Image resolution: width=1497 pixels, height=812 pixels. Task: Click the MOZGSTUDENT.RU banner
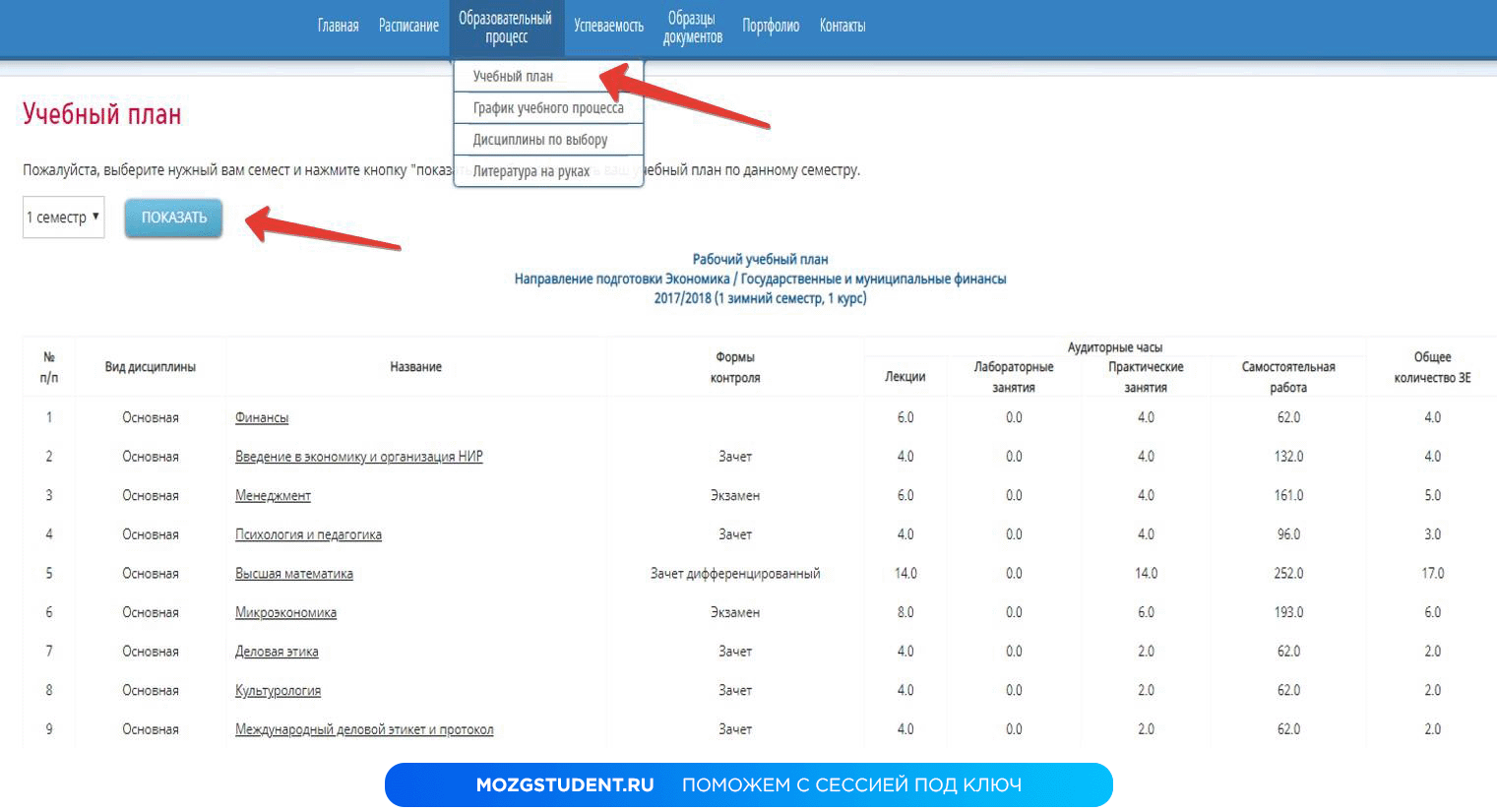(x=748, y=784)
